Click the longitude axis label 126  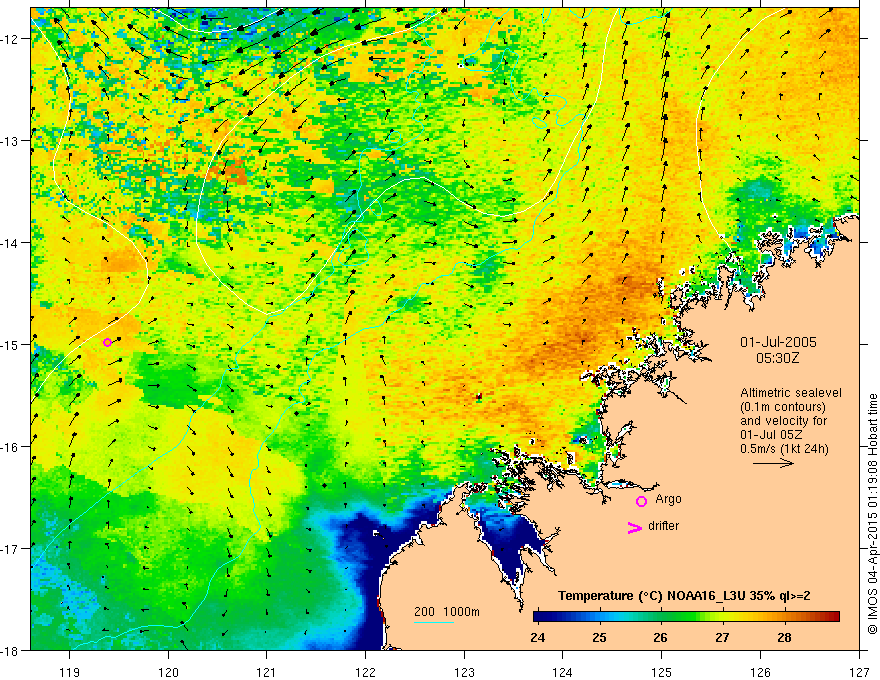[x=760, y=672]
